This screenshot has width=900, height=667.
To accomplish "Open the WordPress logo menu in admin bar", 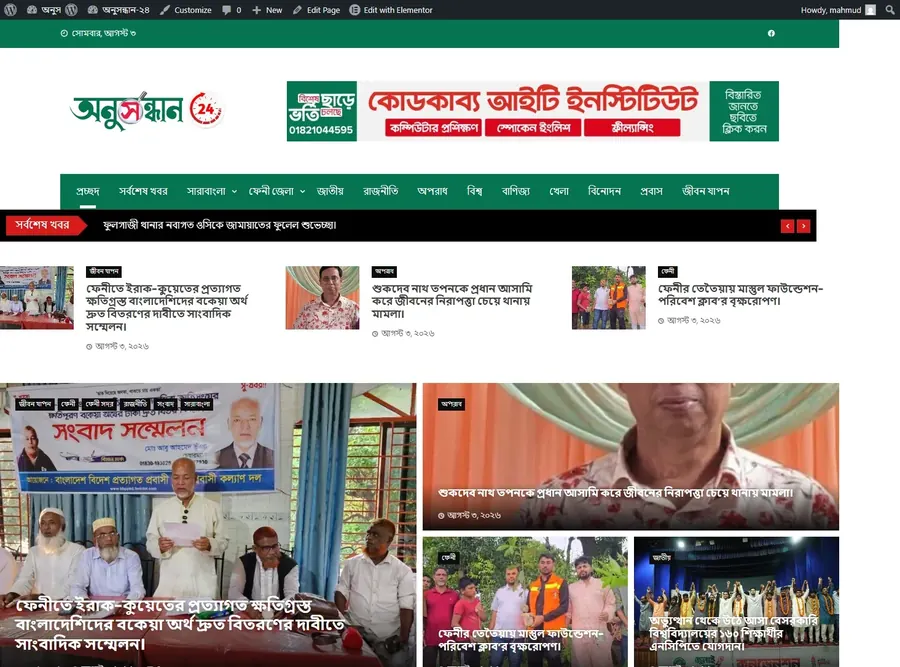I will (x=10, y=10).
